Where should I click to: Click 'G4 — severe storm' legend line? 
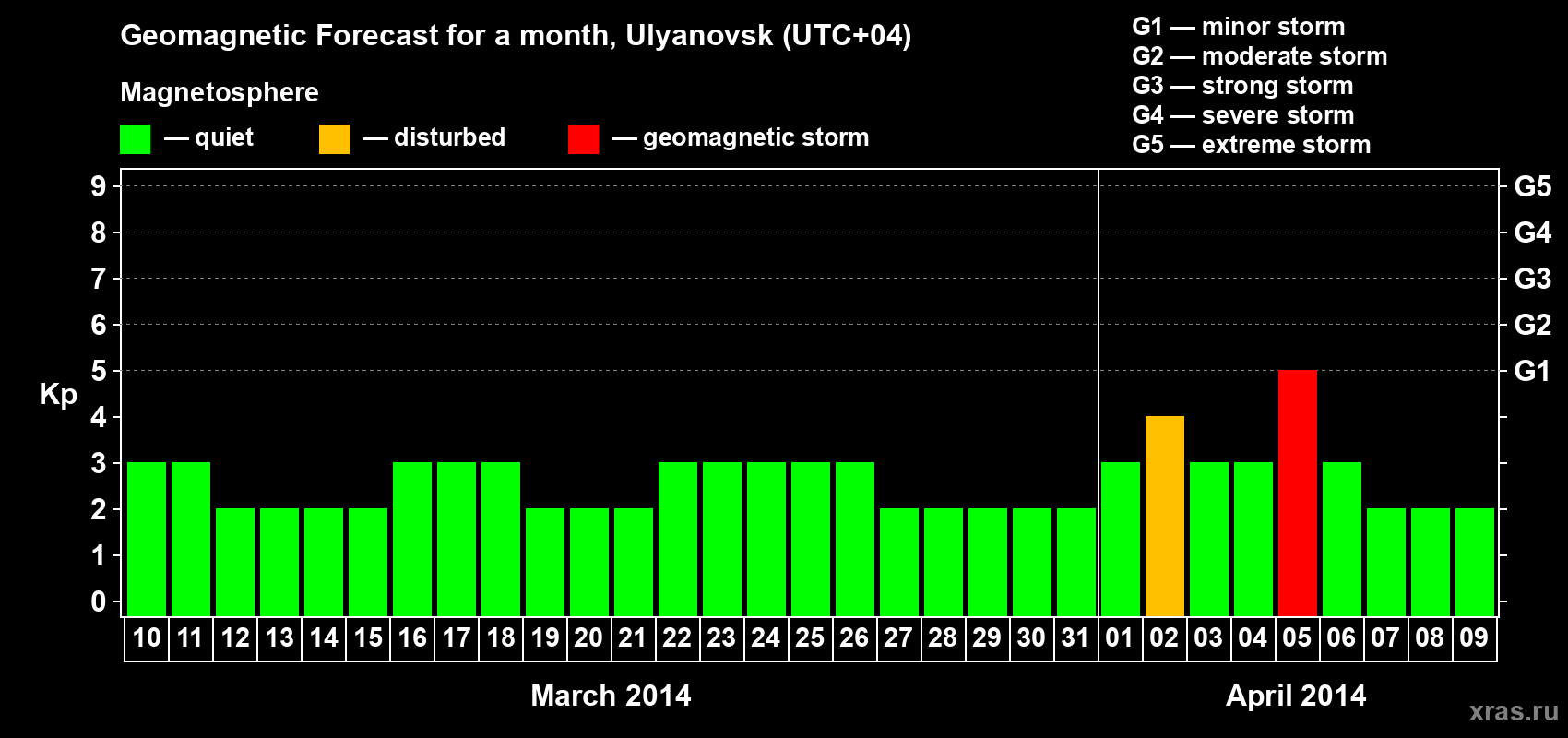(x=1243, y=115)
